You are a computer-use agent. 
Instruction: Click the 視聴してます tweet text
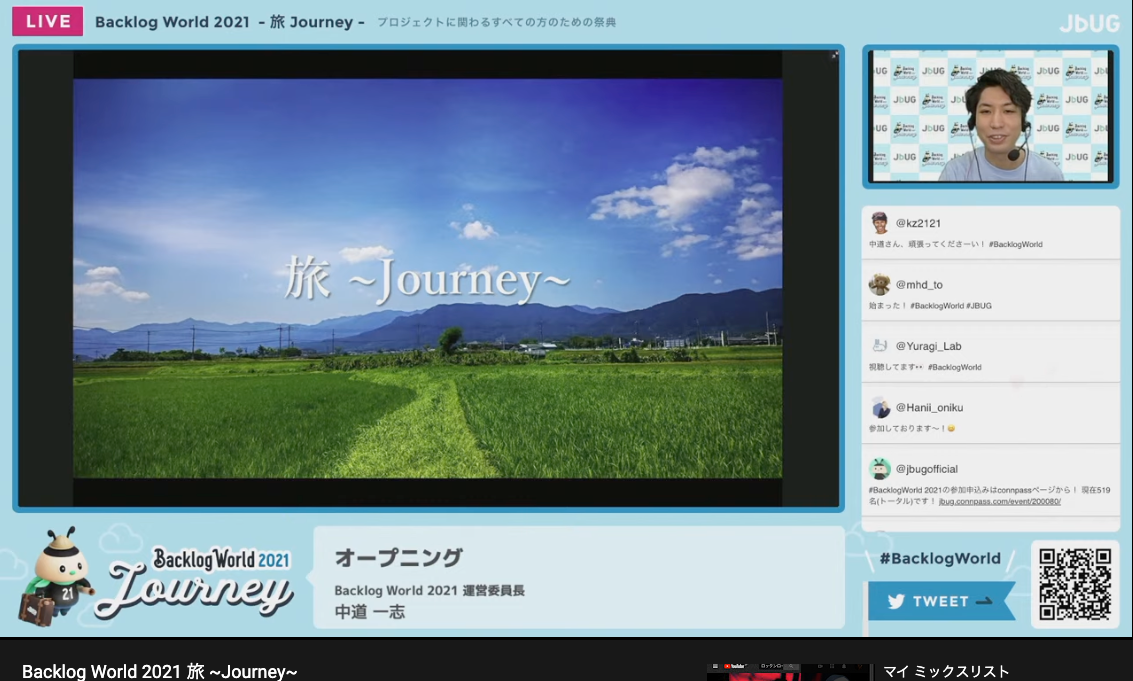point(925,367)
